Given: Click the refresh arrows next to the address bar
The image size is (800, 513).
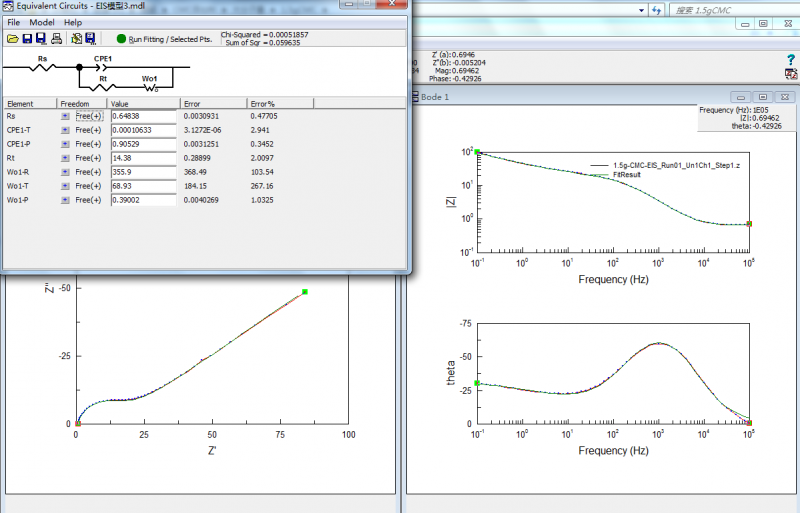Looking at the screenshot, I should coord(657,10).
